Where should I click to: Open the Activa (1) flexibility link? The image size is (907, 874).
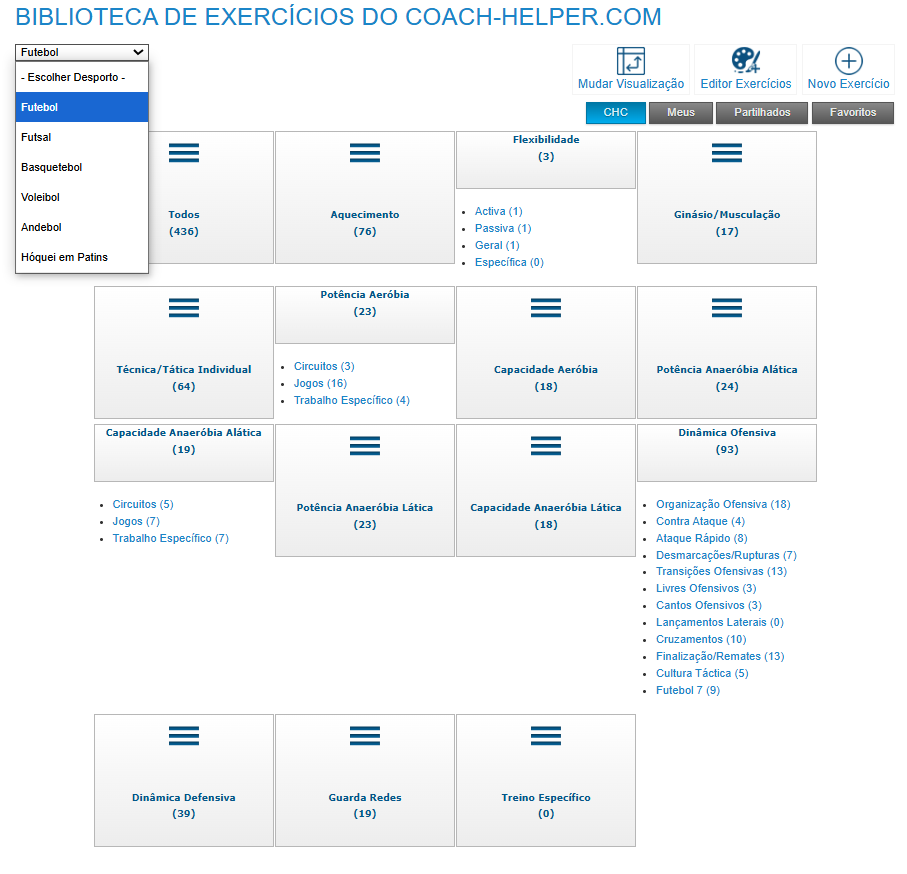[x=499, y=212]
